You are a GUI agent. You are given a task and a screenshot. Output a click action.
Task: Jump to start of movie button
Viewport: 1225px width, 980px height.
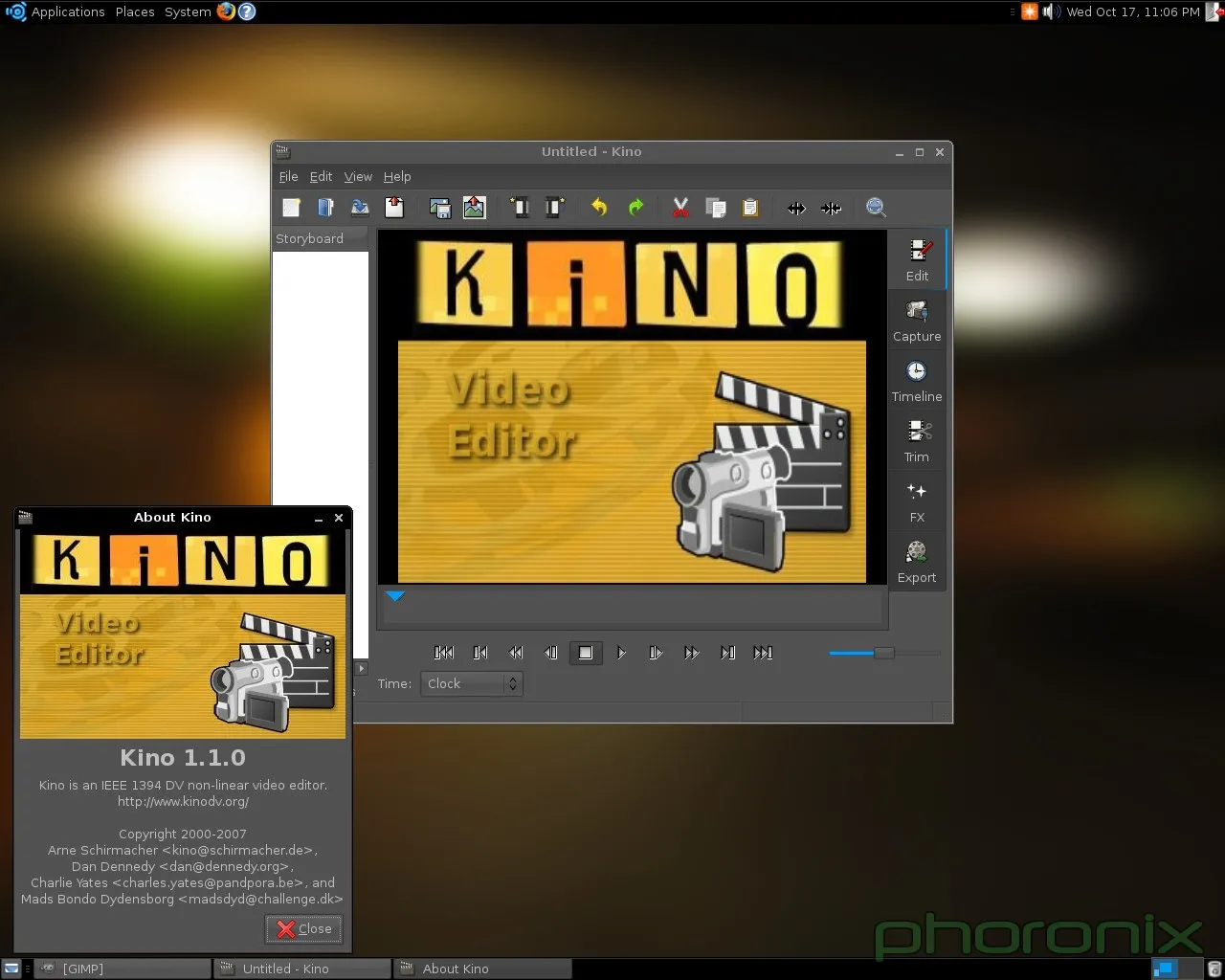tap(444, 653)
